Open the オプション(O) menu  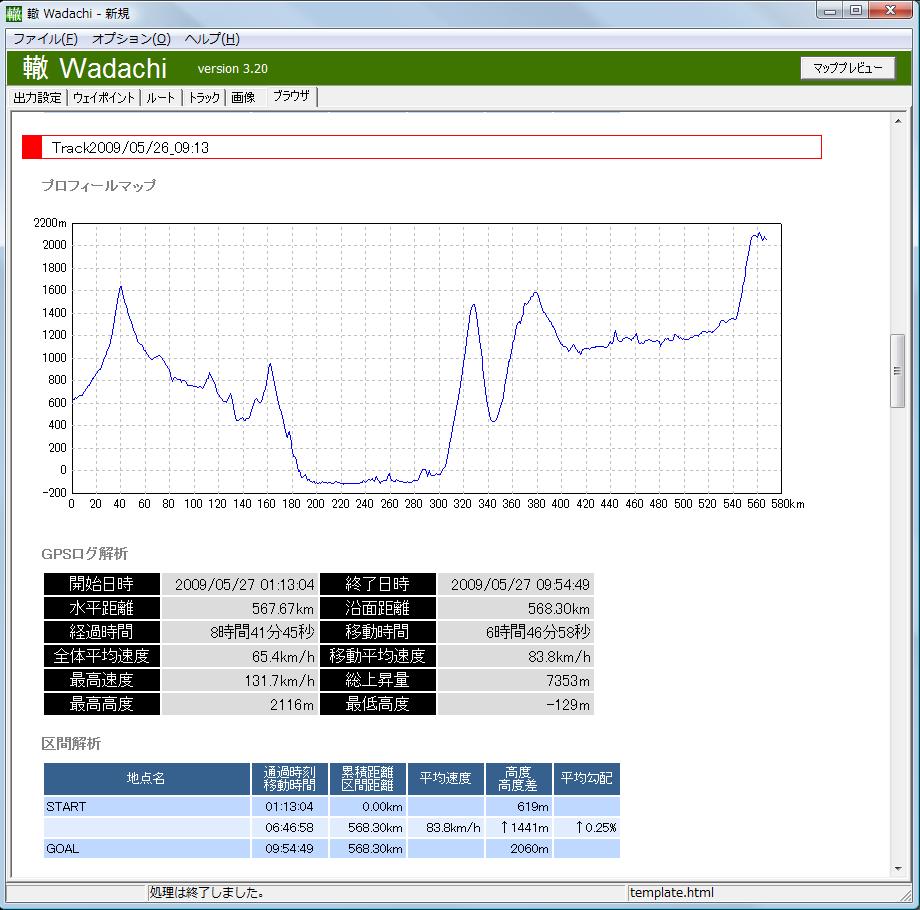click(131, 39)
